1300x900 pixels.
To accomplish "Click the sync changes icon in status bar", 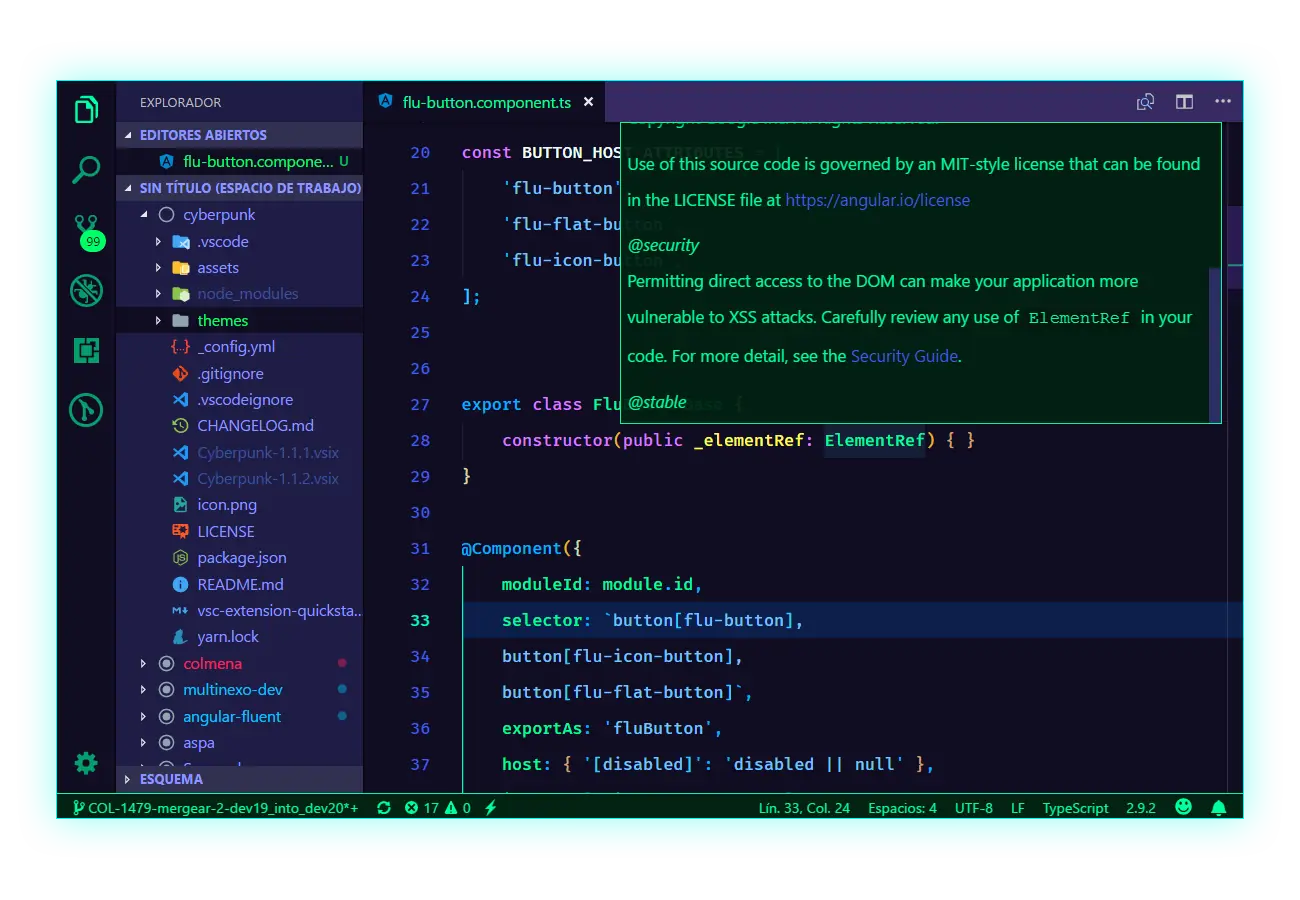I will tap(384, 808).
